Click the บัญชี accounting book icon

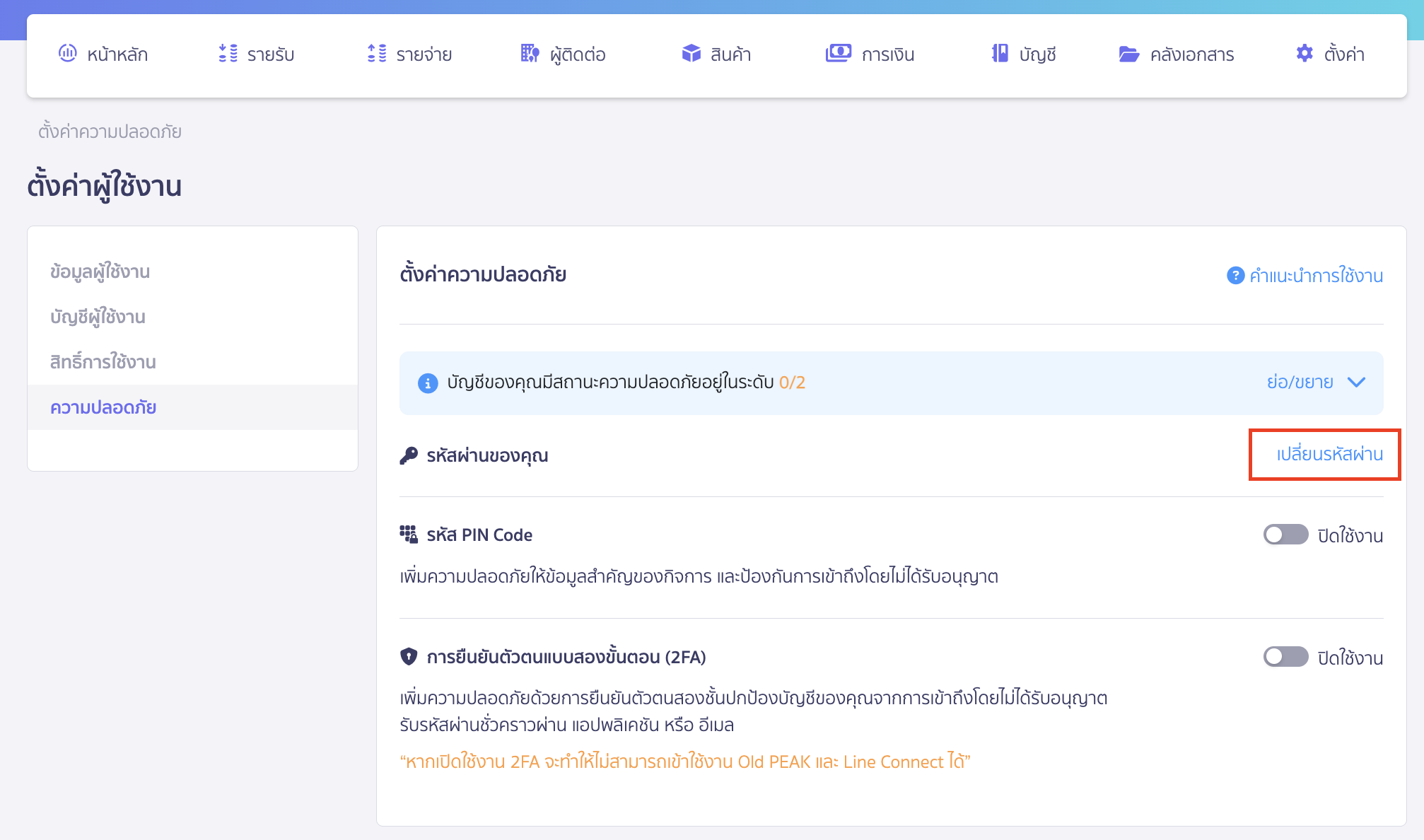pos(999,54)
